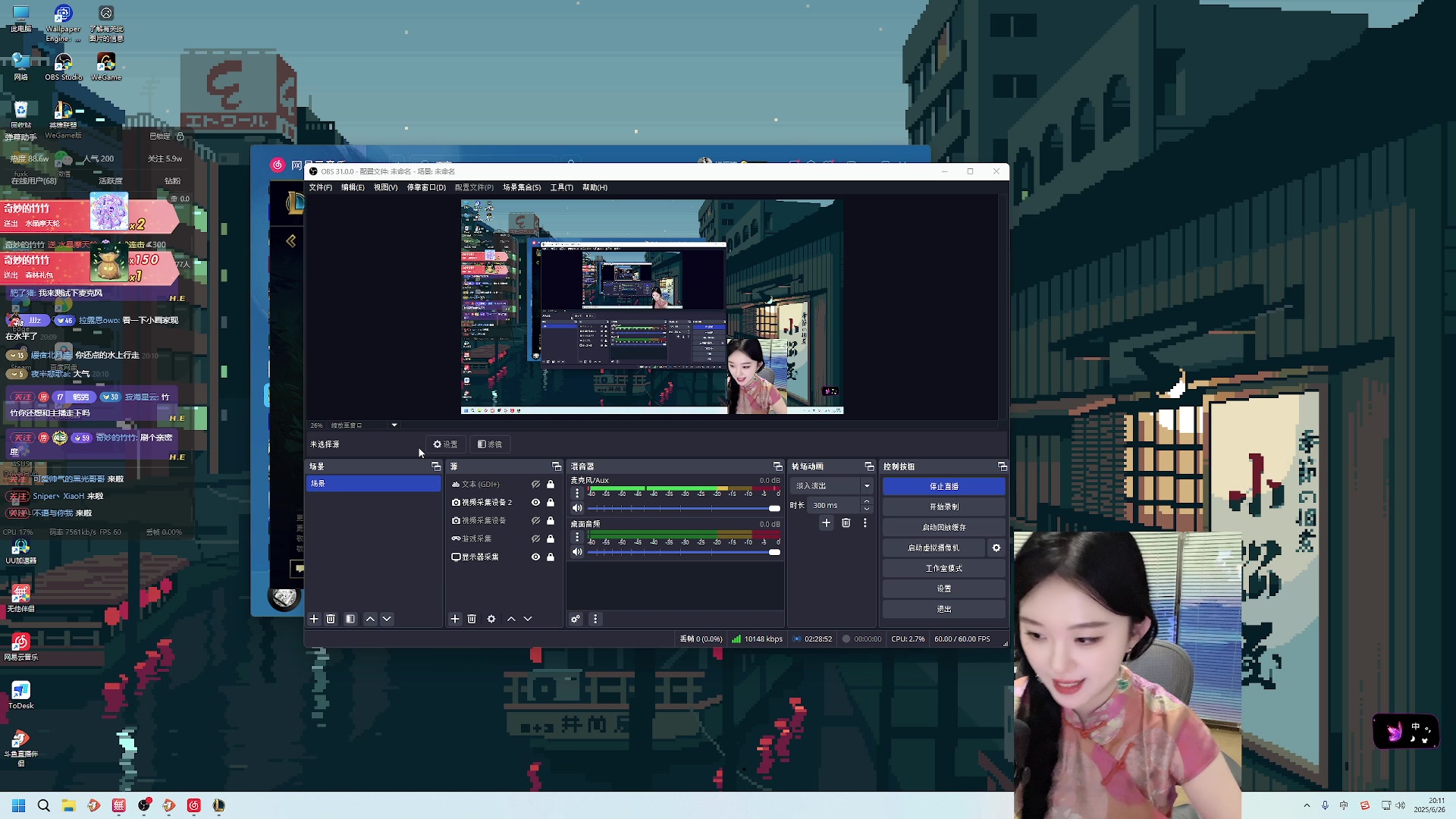
Task: Add a transition with plus button
Action: (827, 522)
